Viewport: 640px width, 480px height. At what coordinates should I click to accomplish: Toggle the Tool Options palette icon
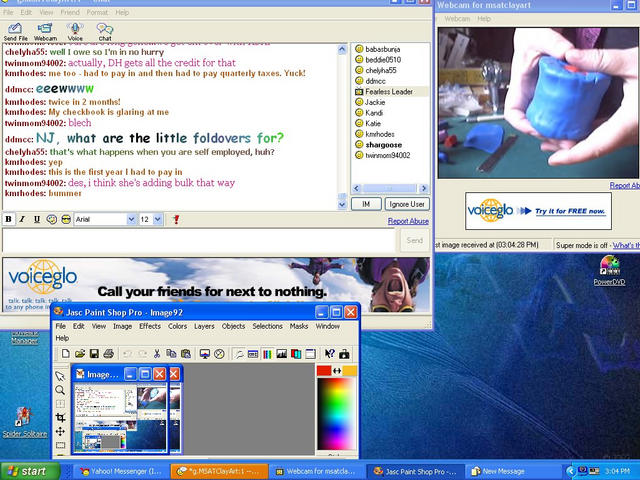253,354
